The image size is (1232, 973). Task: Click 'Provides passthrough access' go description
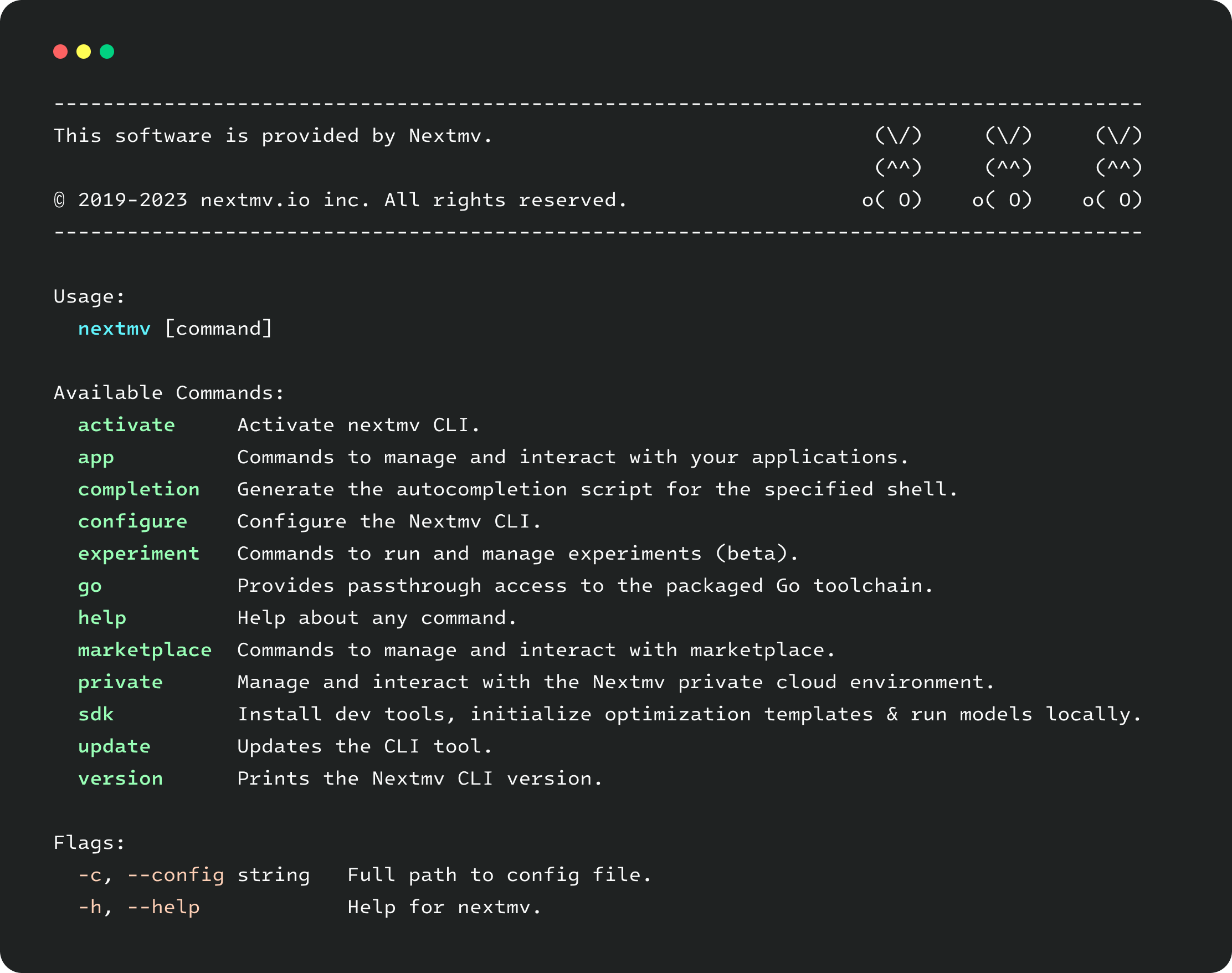coord(586,587)
